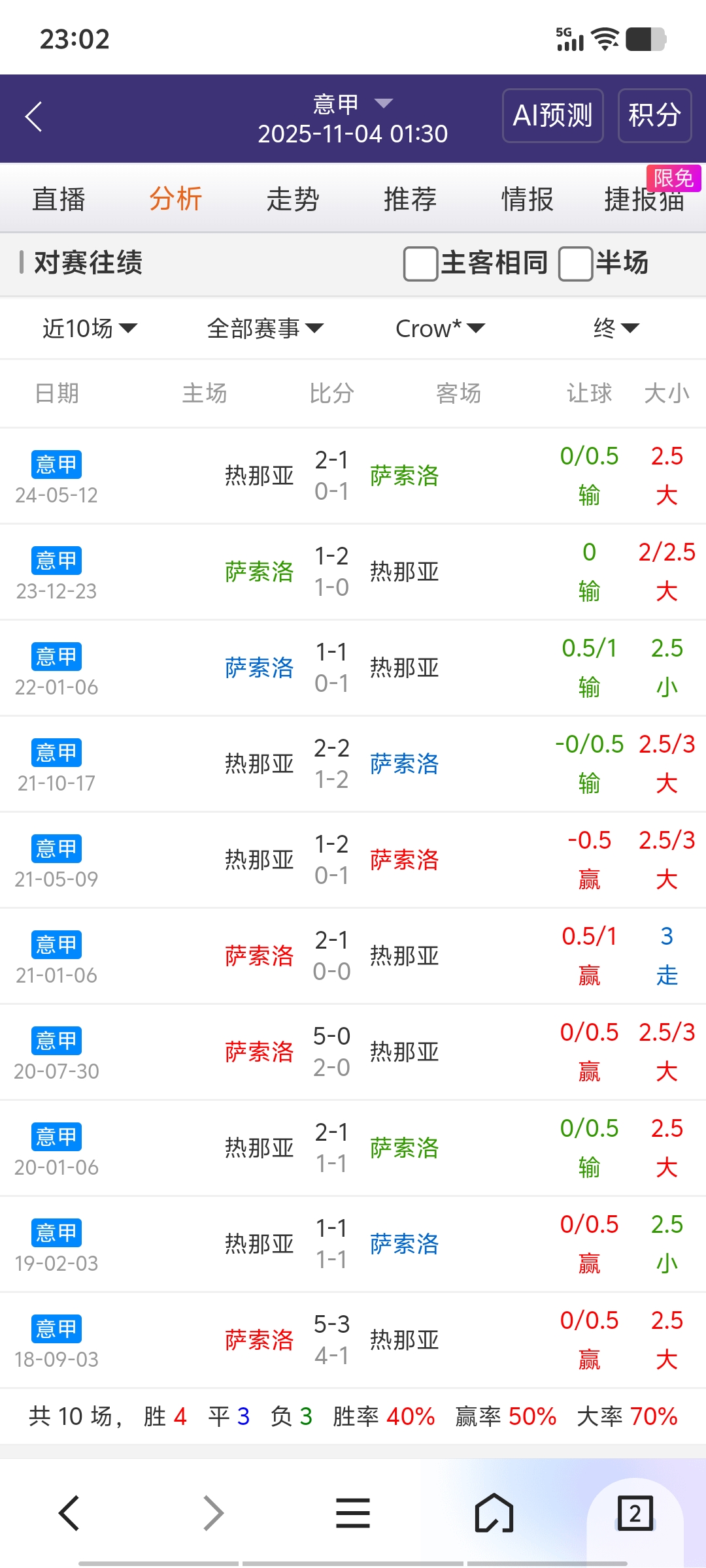Enable the 主客相同 checkbox
Viewport: 706px width, 1568px height.
421,263
